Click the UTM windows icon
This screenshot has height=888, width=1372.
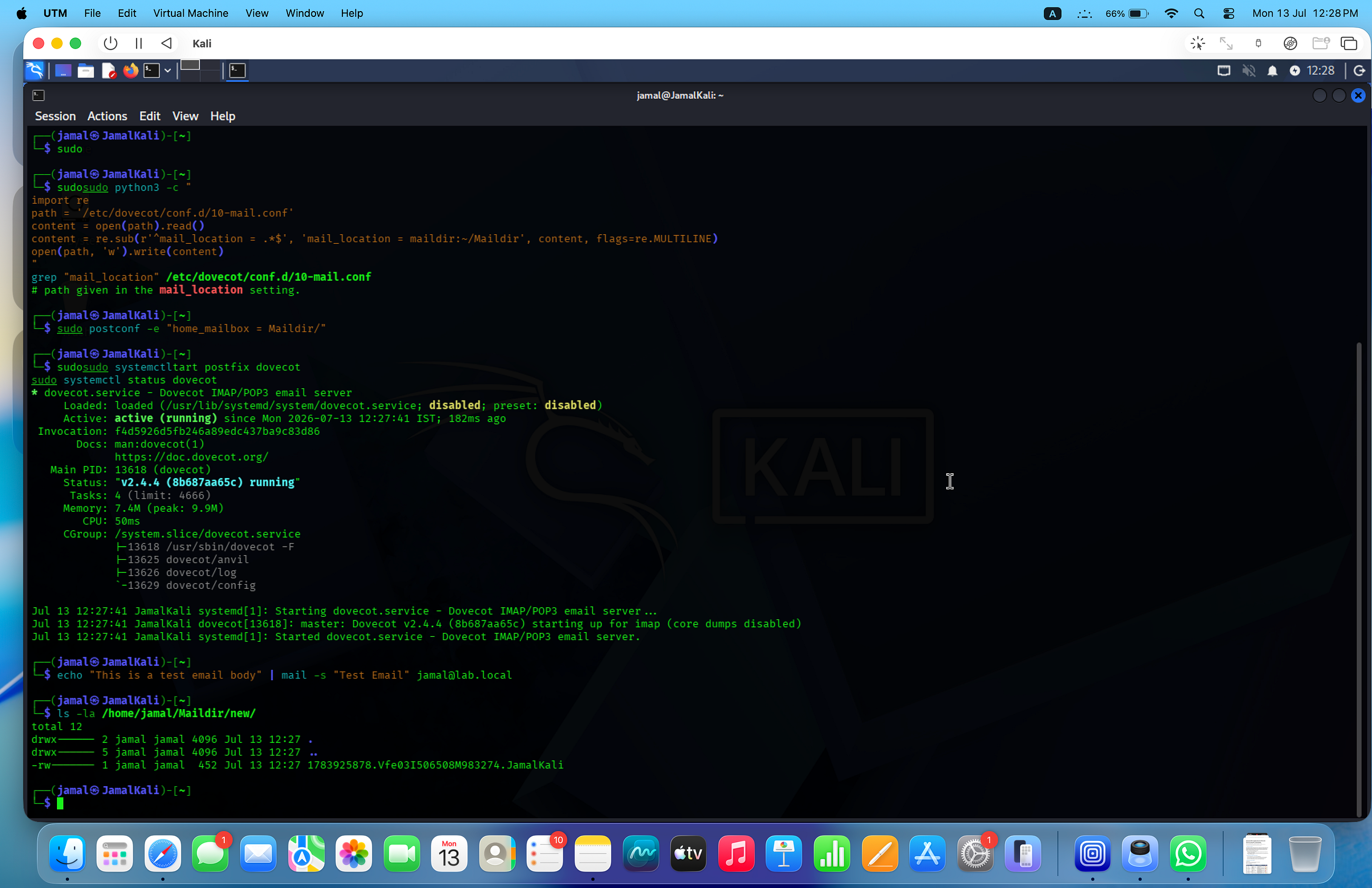1349,43
